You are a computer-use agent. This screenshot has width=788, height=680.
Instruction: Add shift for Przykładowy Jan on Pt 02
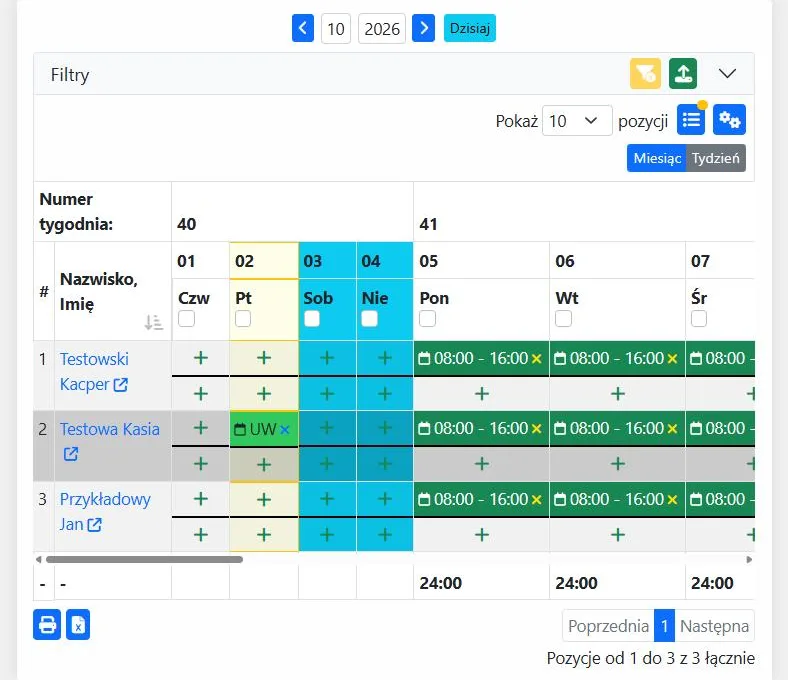coord(264,499)
